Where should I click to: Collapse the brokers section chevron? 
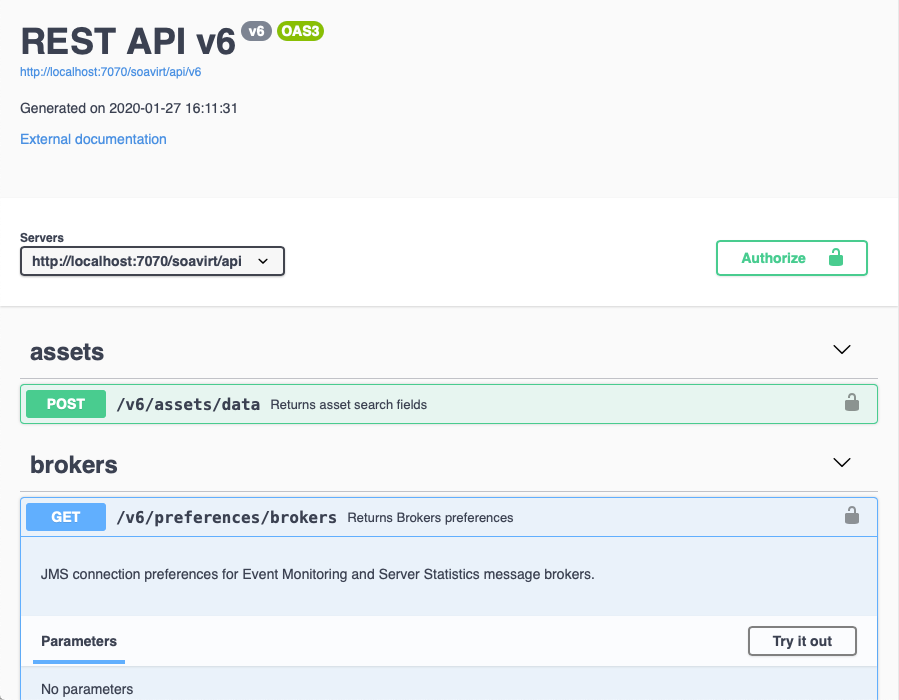(x=842, y=462)
